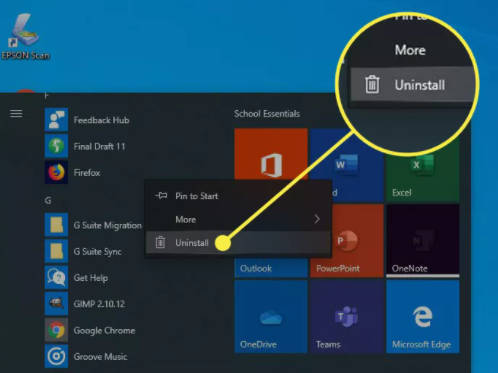
Task: Open the OneDrive tile
Action: click(271, 317)
